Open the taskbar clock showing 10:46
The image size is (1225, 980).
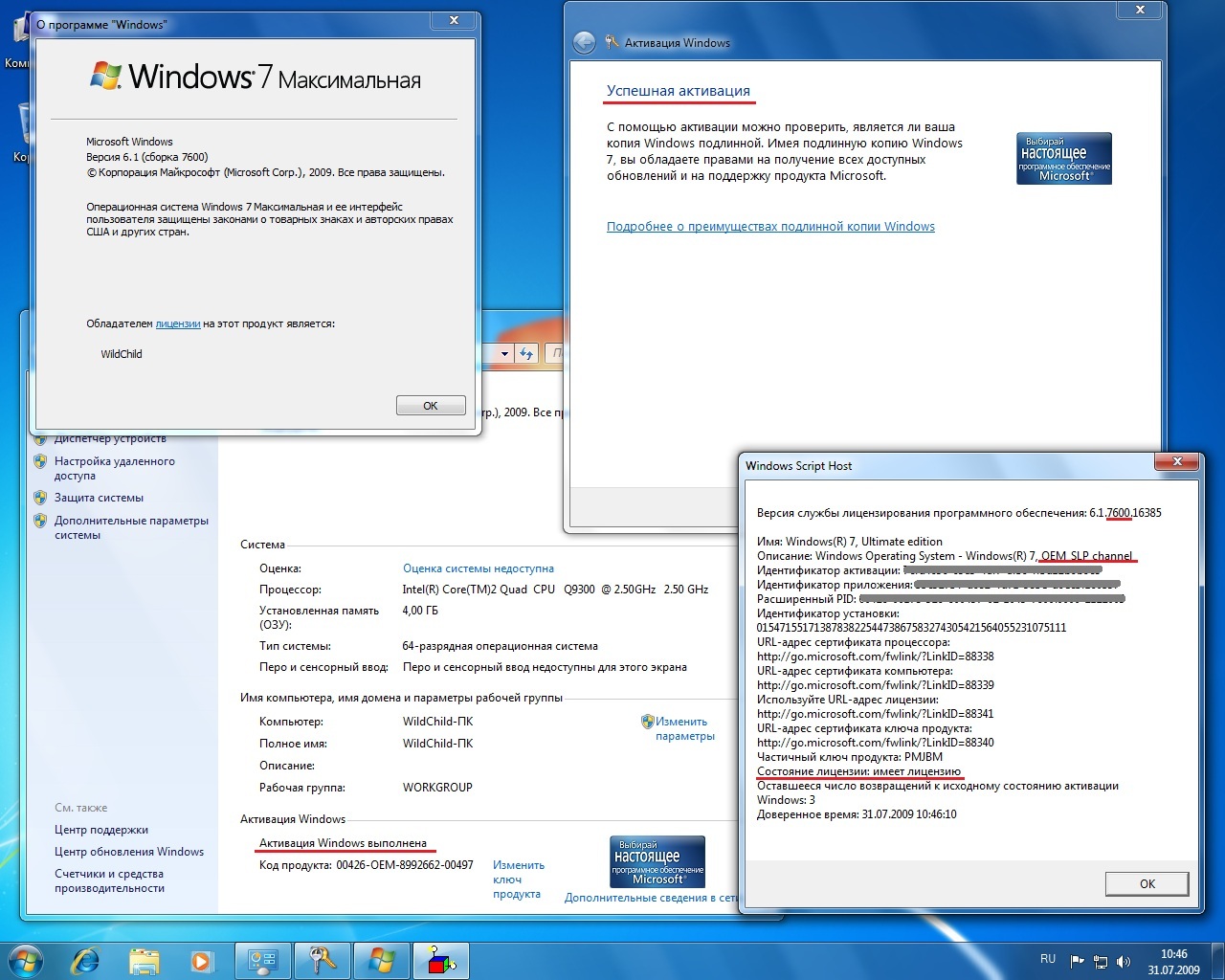point(1173,962)
